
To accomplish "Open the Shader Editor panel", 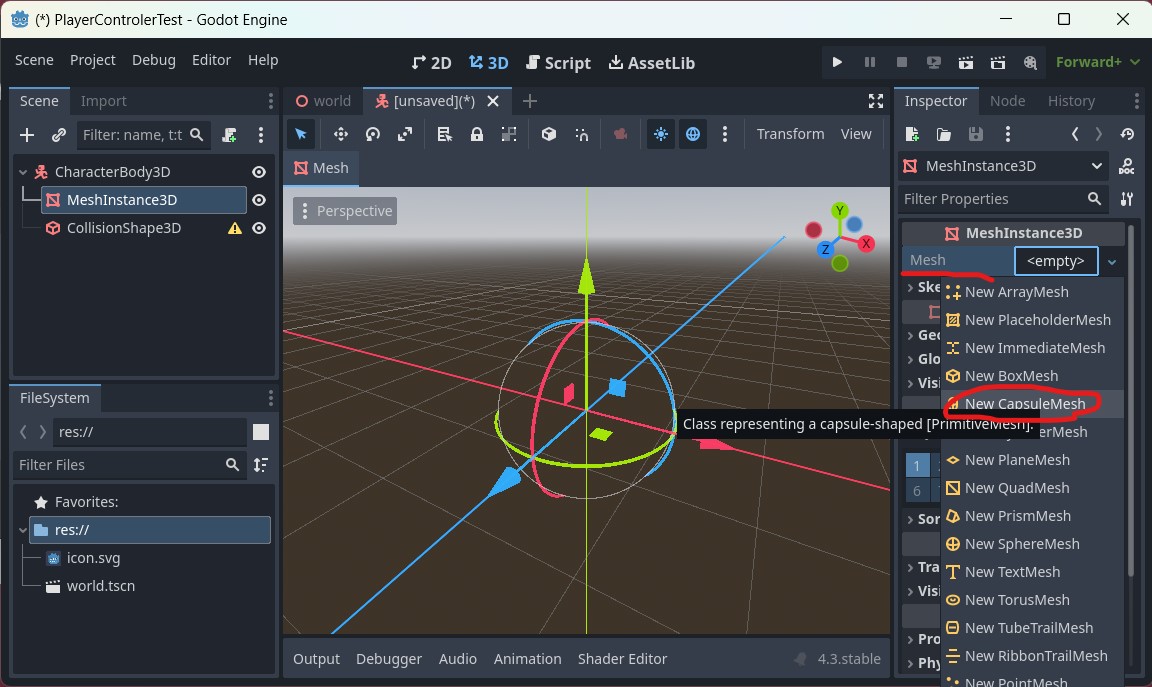I will pos(622,658).
